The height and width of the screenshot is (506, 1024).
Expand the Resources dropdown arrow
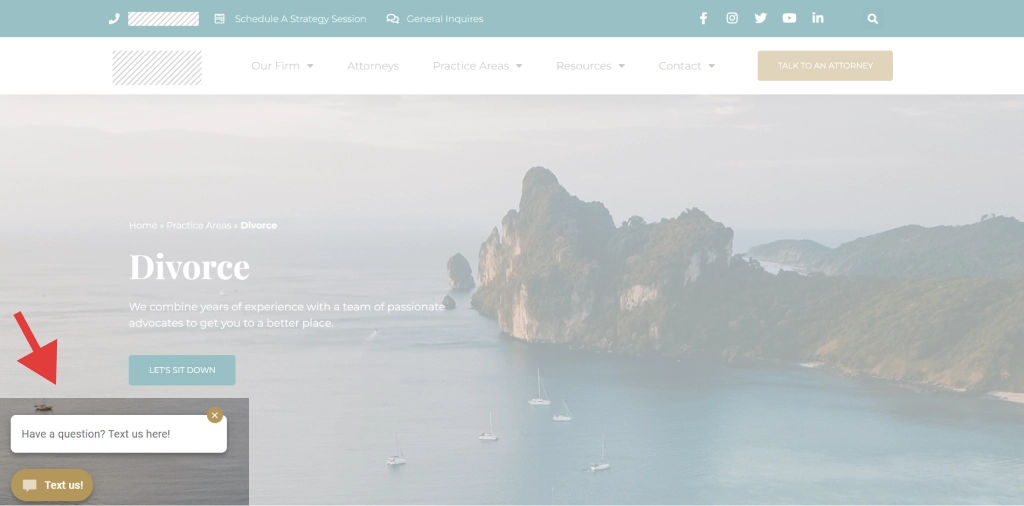click(622, 66)
